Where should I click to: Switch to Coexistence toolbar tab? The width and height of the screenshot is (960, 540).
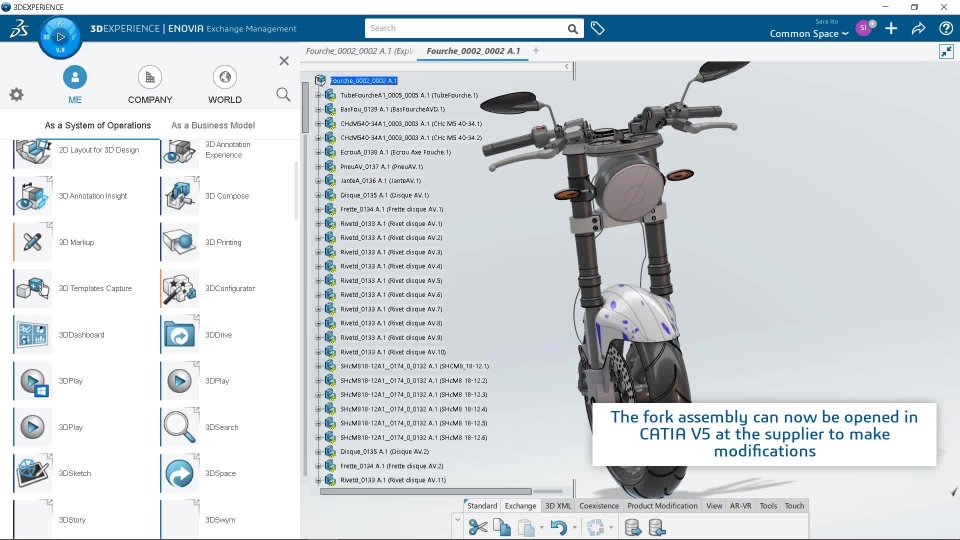(x=599, y=506)
